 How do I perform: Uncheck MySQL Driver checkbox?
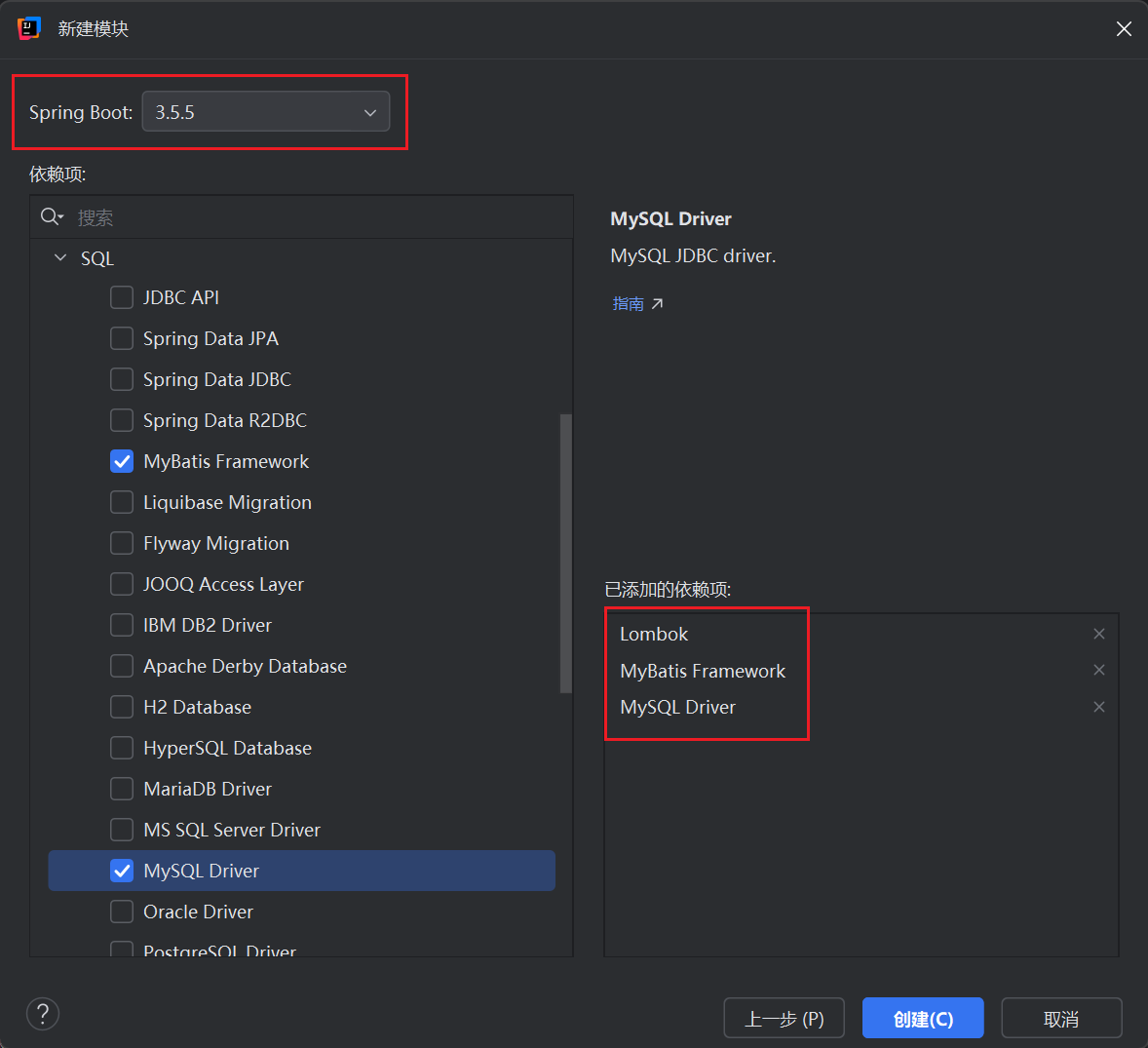pyautogui.click(x=122, y=871)
